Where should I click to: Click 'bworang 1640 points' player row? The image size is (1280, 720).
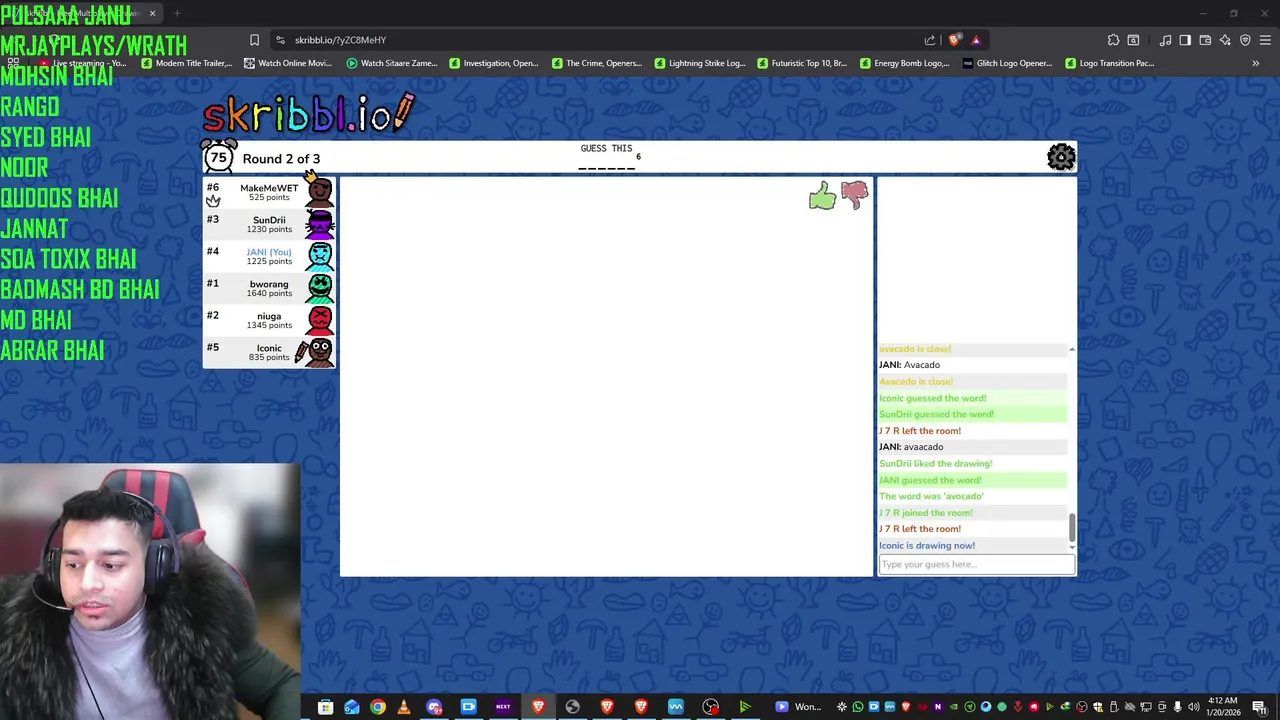pos(269,288)
